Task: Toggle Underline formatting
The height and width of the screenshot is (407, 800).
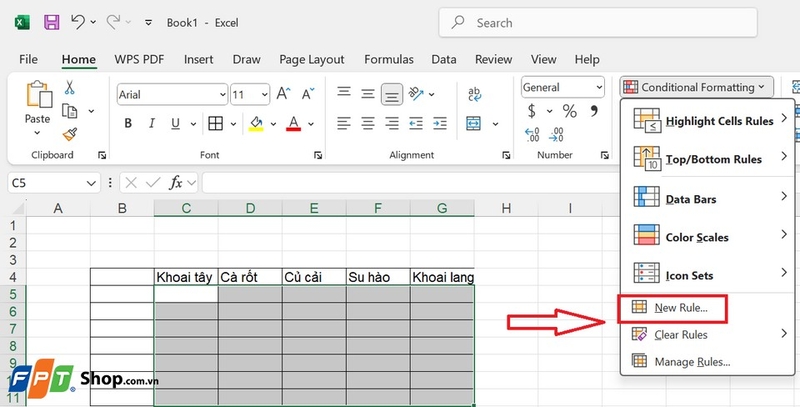Action: tap(176, 123)
